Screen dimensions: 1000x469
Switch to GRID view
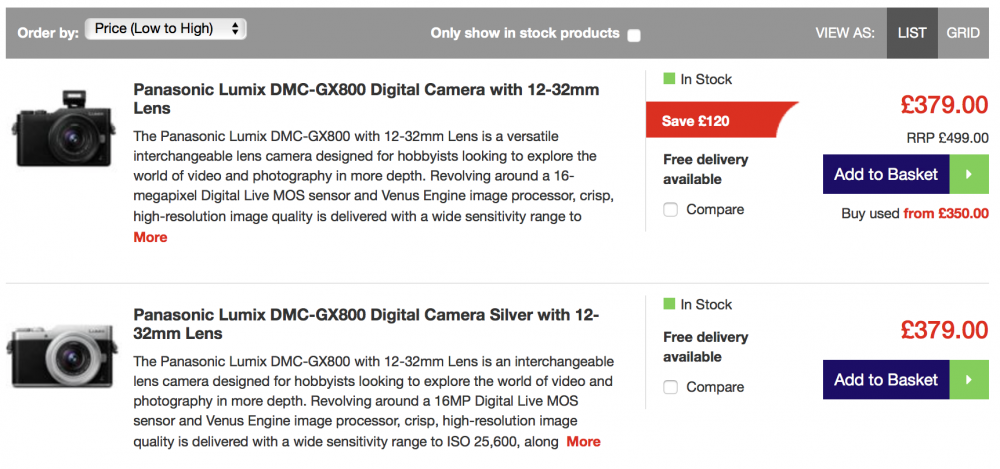[963, 33]
